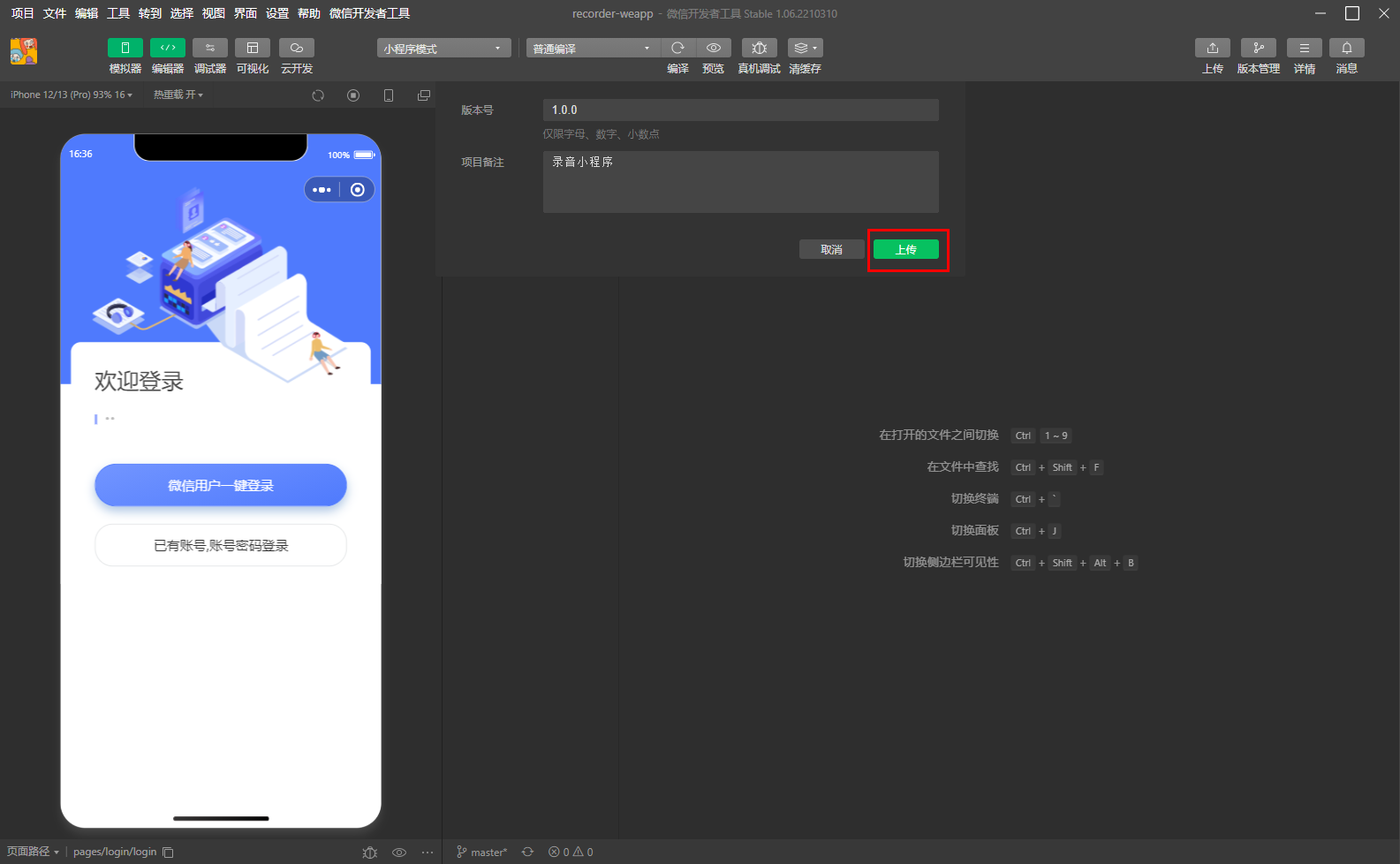Open the 帮助 menu
1400x864 pixels.
tap(309, 13)
